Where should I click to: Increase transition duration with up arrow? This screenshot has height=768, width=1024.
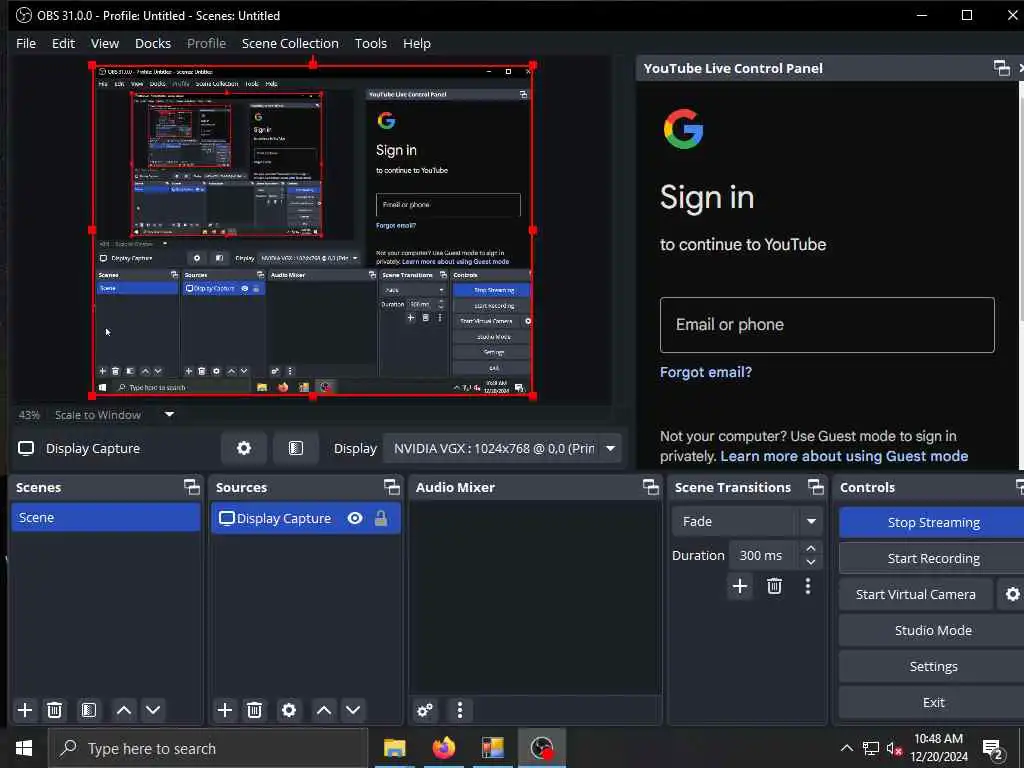(810, 548)
